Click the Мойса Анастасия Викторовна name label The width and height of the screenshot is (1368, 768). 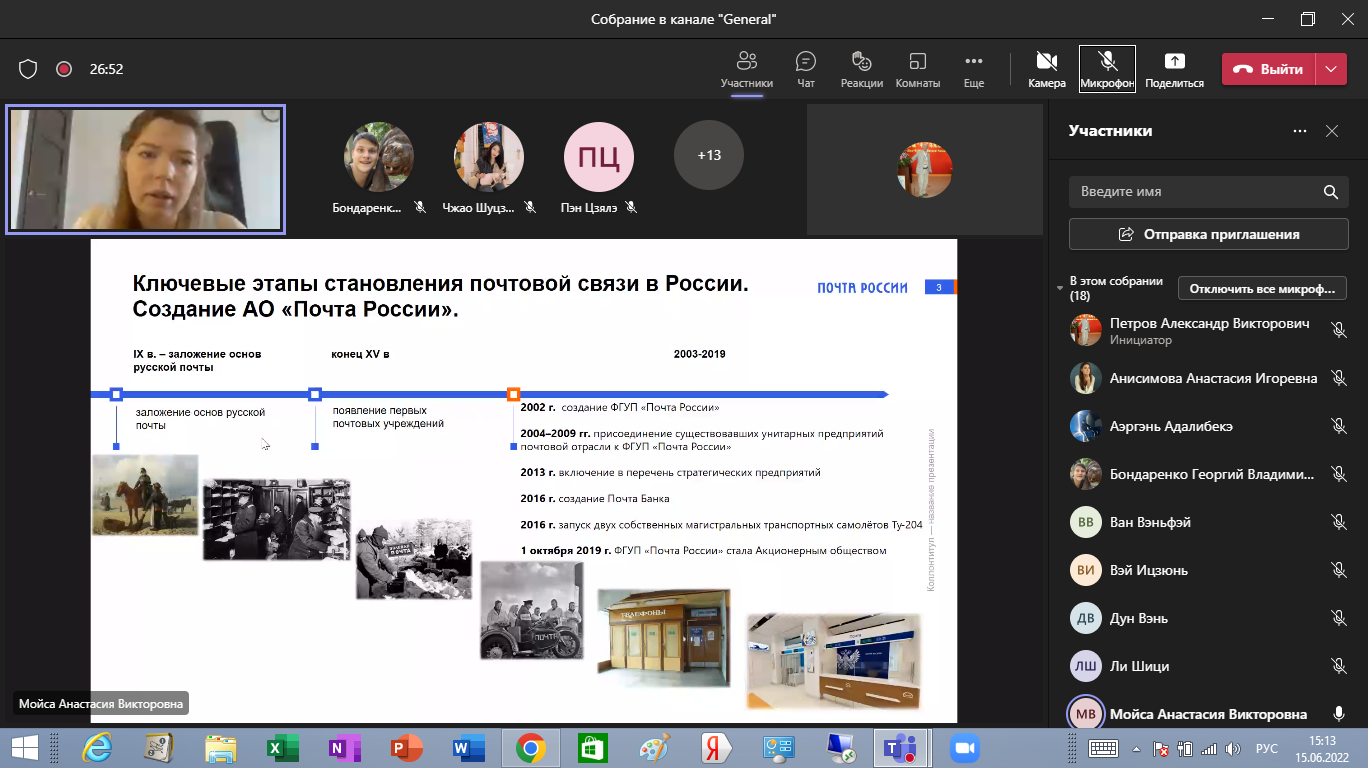click(x=101, y=704)
